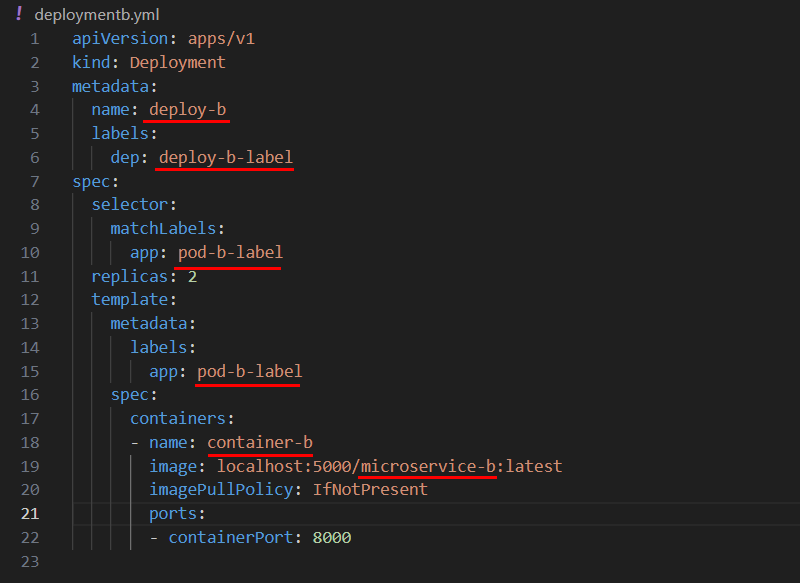
Task: Click 'pod-b-label' value on line 15
Action: (x=249, y=371)
